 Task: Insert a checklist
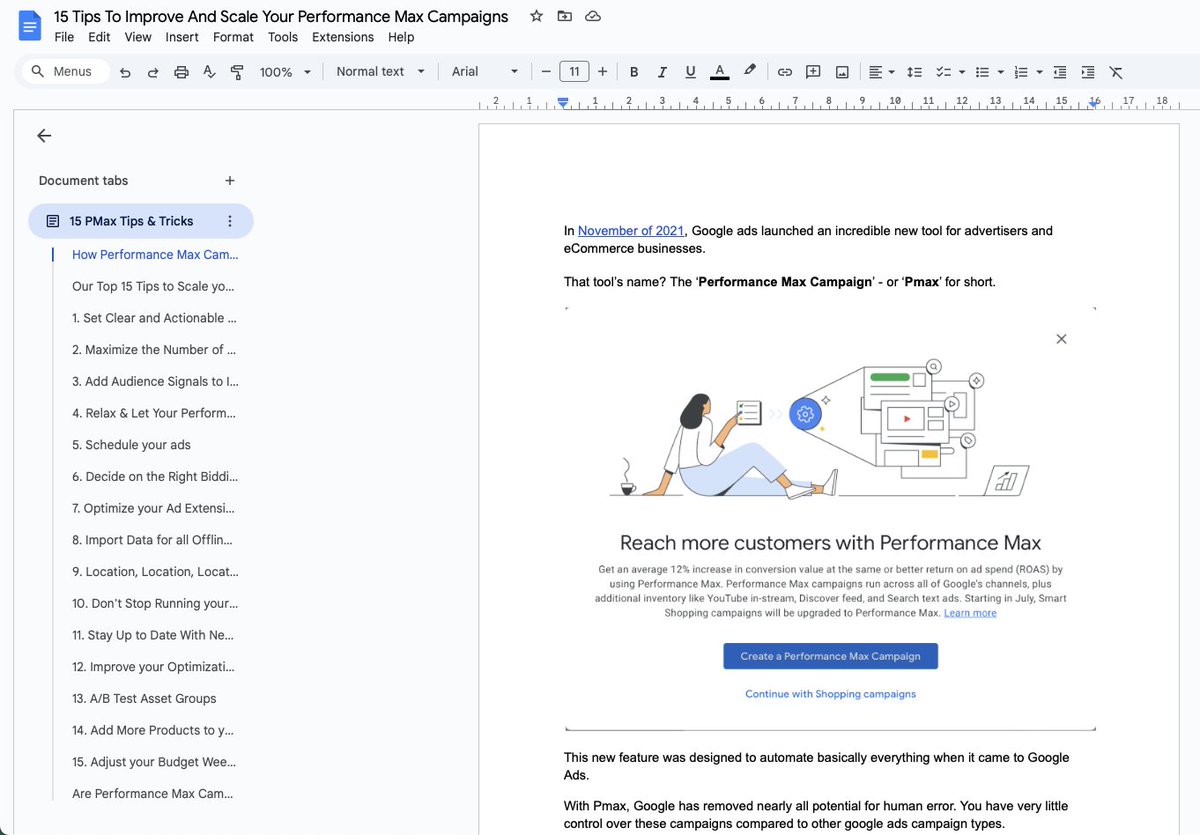tap(943, 72)
